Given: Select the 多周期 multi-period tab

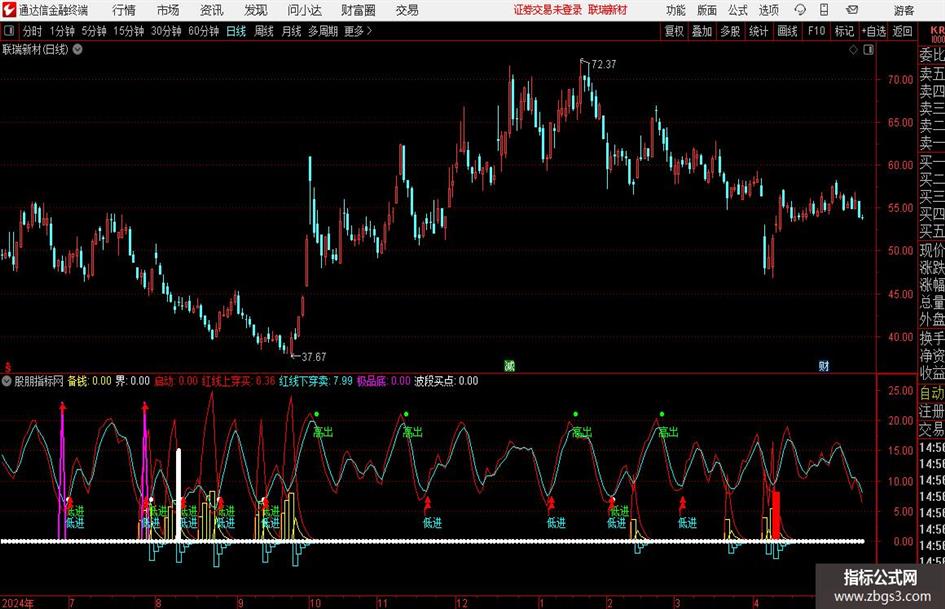Looking at the screenshot, I should 323,31.
